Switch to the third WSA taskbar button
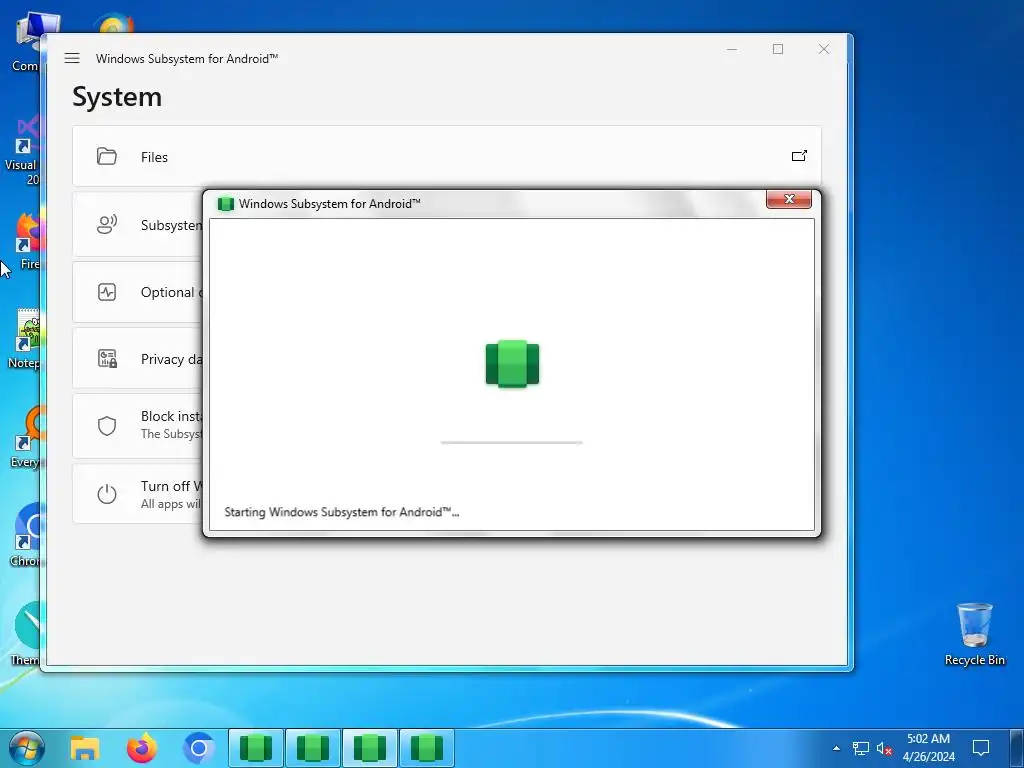Screen dimensions: 1024x768 tap(370, 748)
